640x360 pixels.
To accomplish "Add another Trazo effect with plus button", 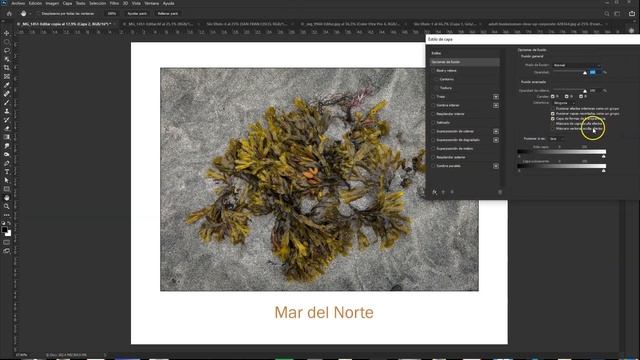I will point(496,97).
